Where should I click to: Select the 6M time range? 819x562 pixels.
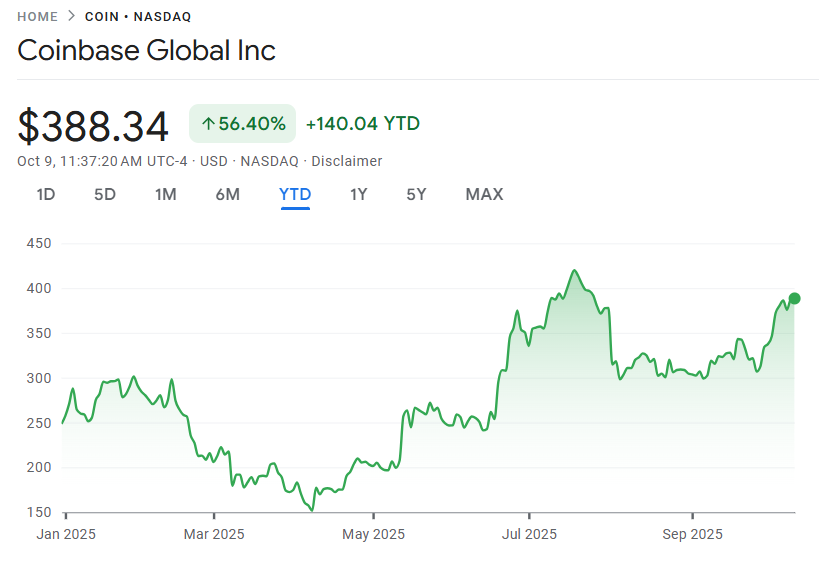tap(227, 194)
